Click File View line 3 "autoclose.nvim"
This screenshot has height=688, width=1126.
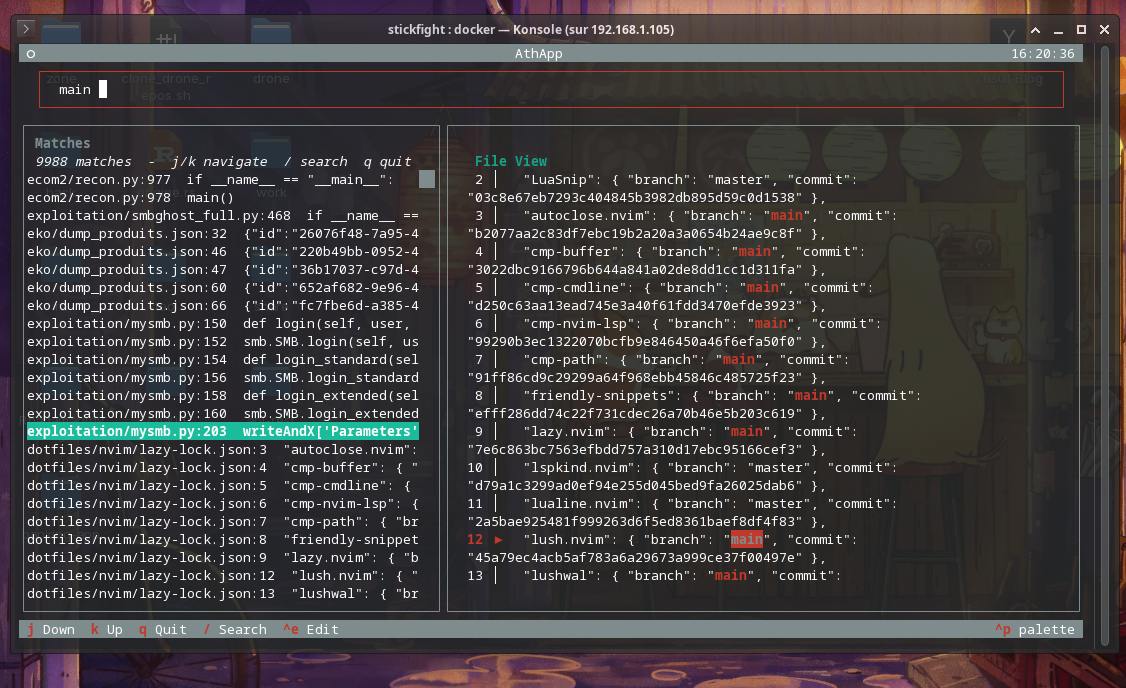682,224
